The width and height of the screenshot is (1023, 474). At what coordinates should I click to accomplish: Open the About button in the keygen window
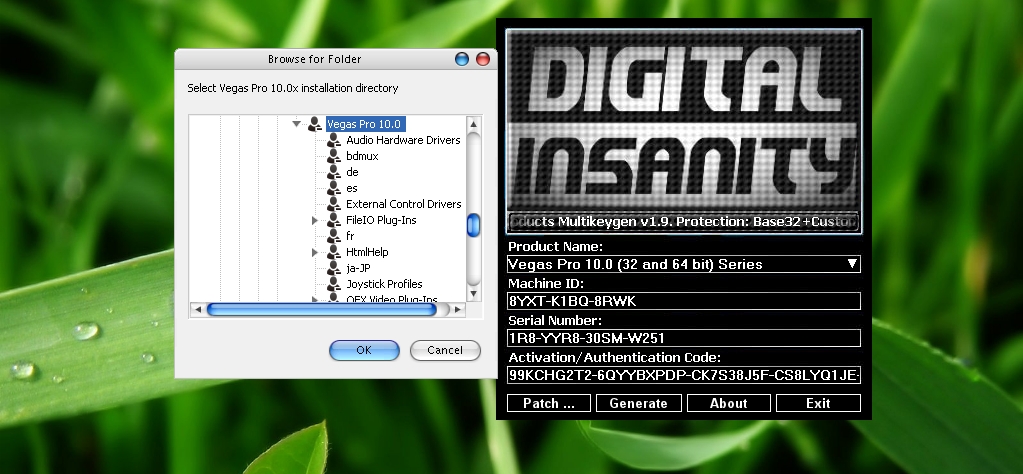[728, 403]
